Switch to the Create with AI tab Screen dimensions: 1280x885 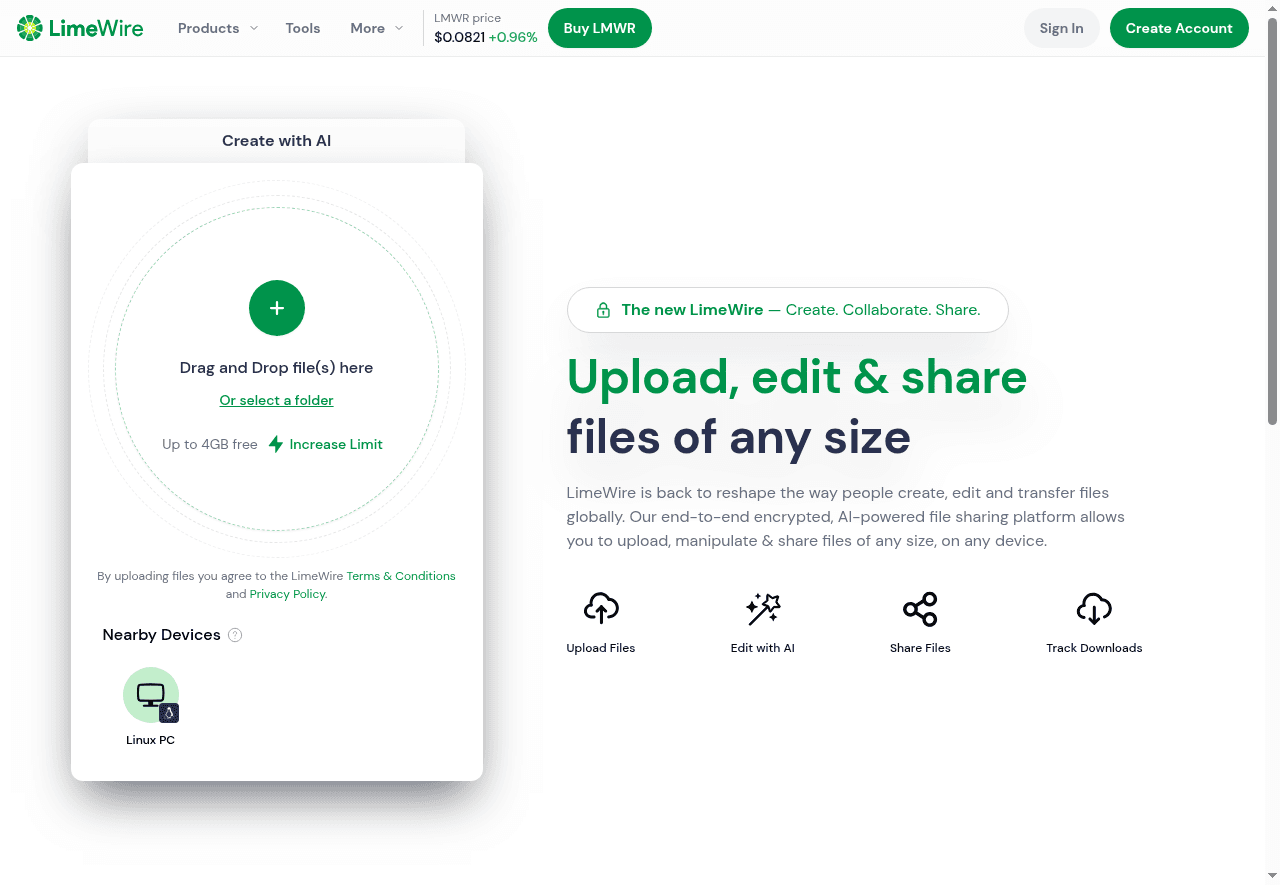point(276,141)
